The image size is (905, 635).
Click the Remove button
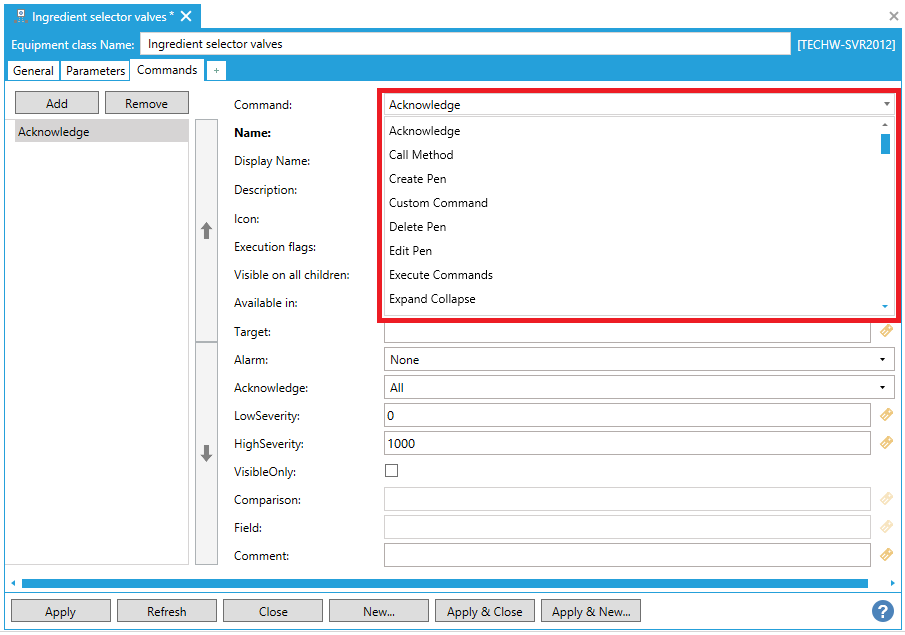[x=146, y=103]
